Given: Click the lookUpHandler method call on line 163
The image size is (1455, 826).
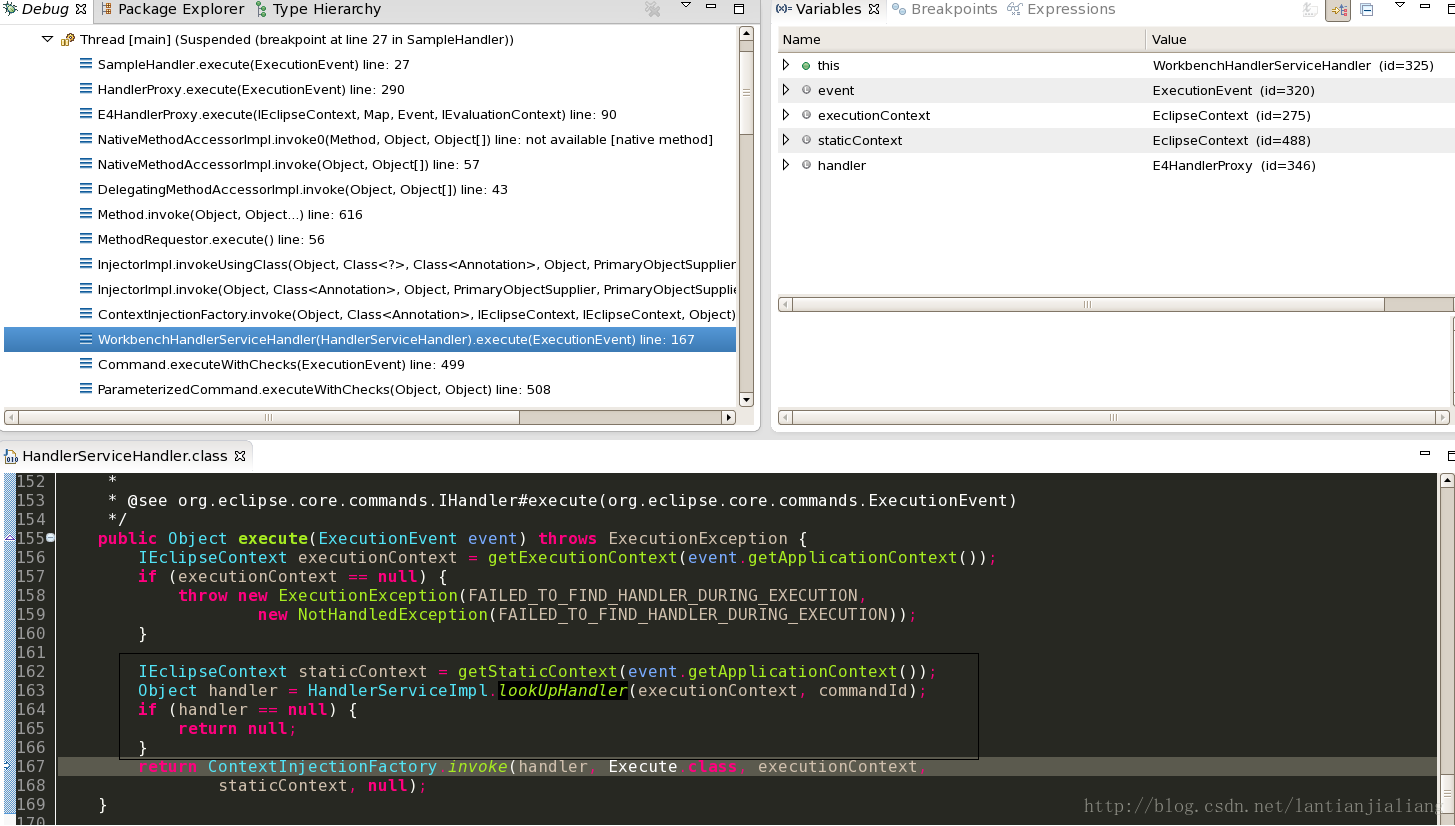Looking at the screenshot, I should click(x=563, y=690).
